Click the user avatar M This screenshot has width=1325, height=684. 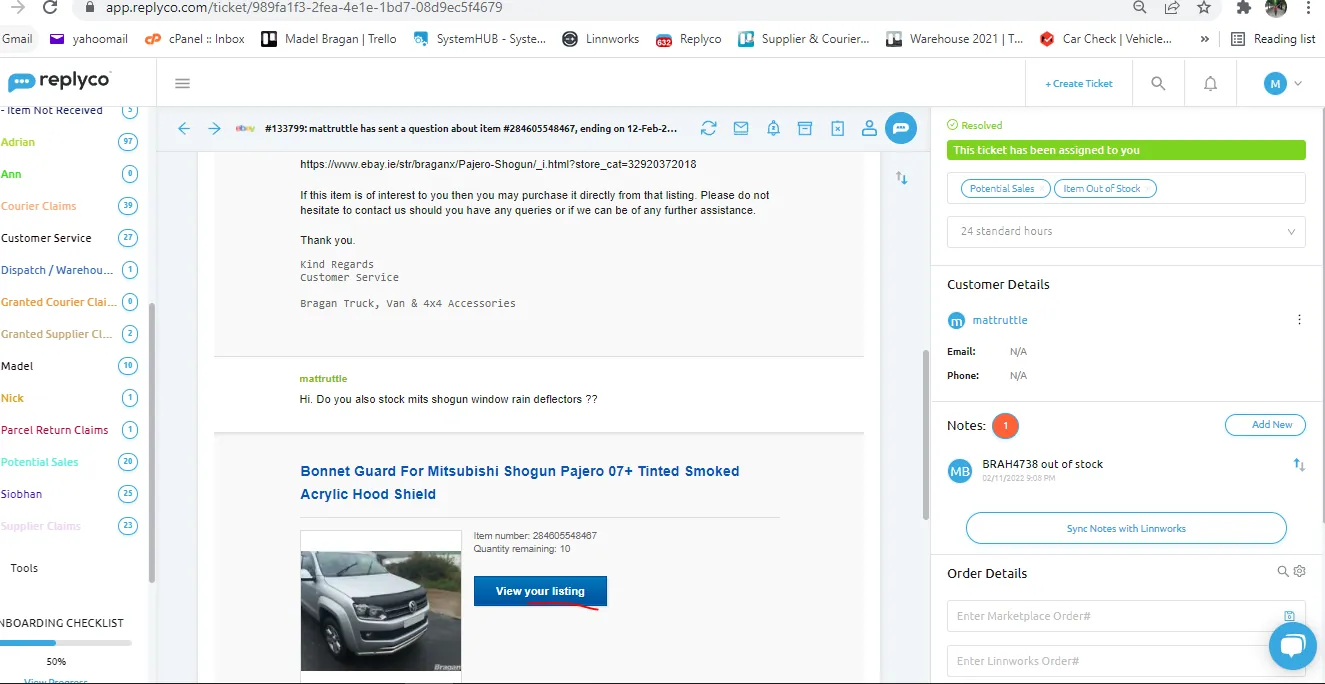click(x=1275, y=83)
